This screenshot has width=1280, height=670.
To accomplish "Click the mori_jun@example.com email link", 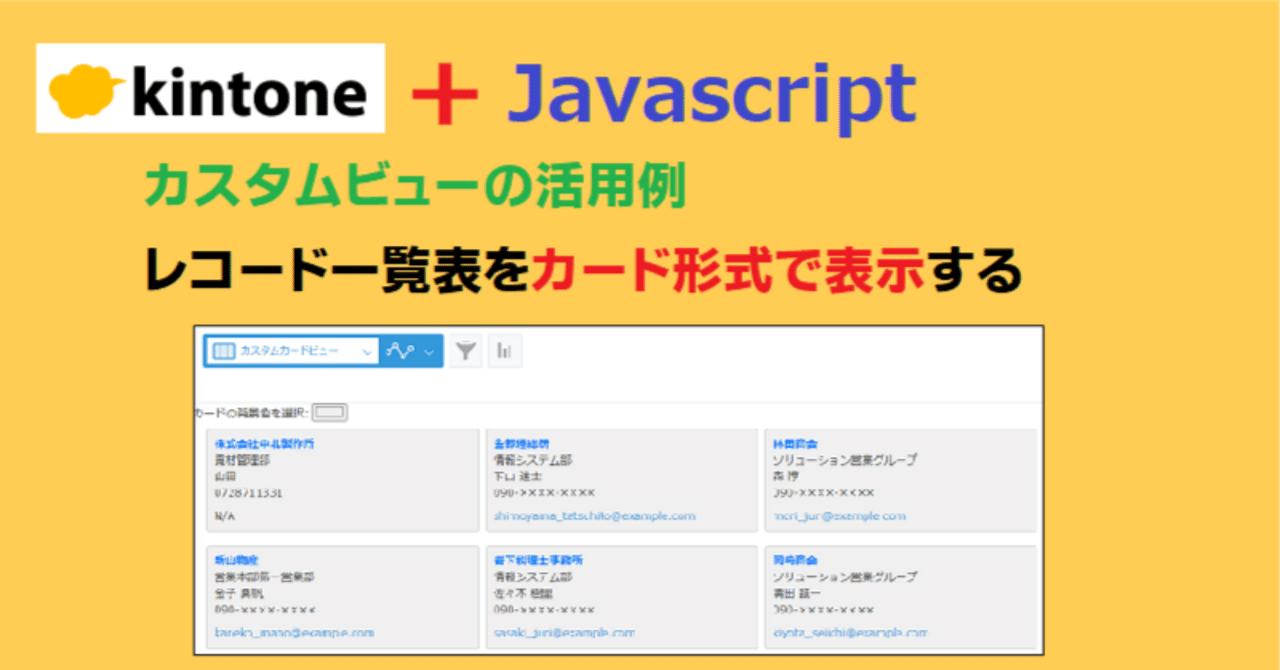I will (x=839, y=516).
